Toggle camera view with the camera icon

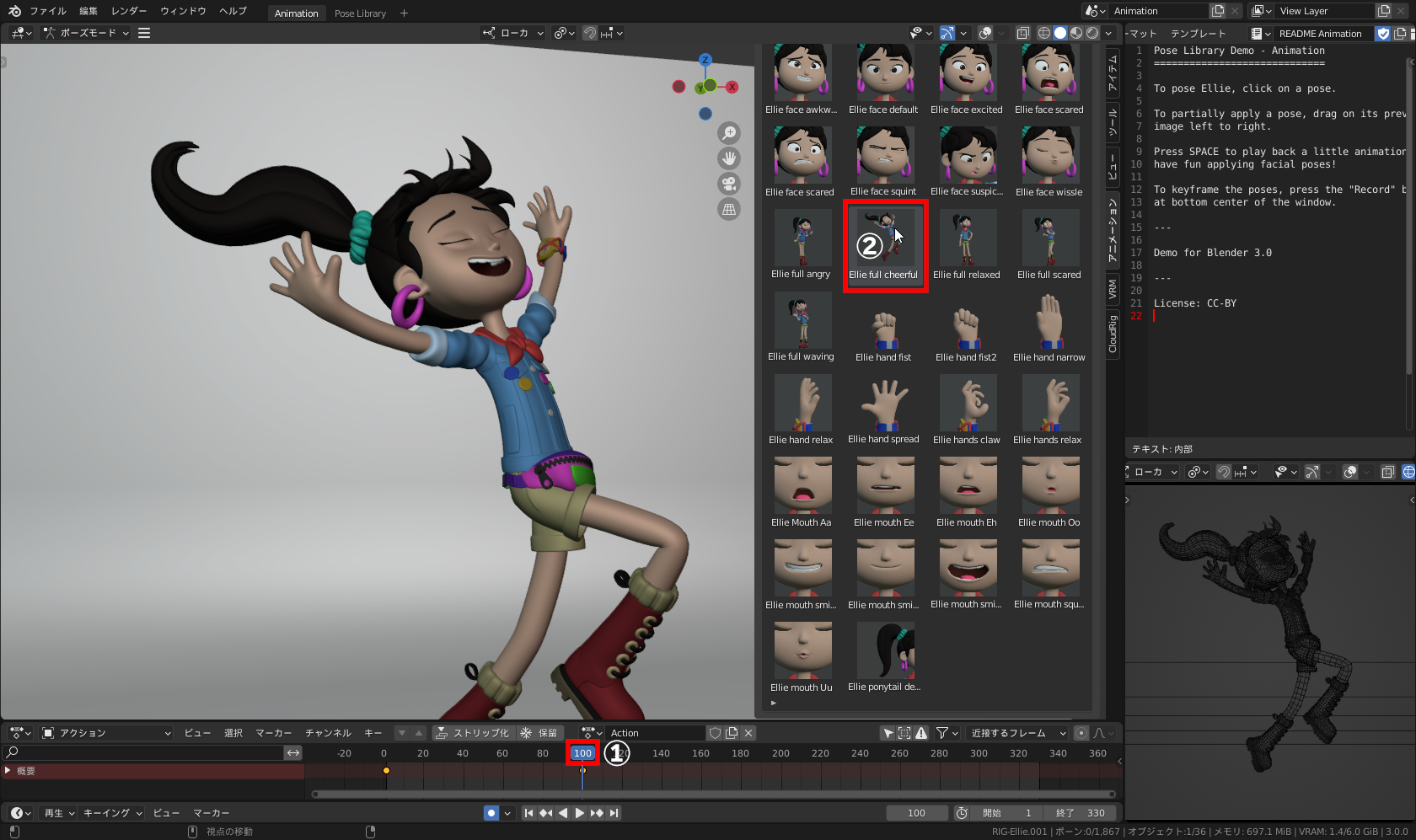point(729,184)
